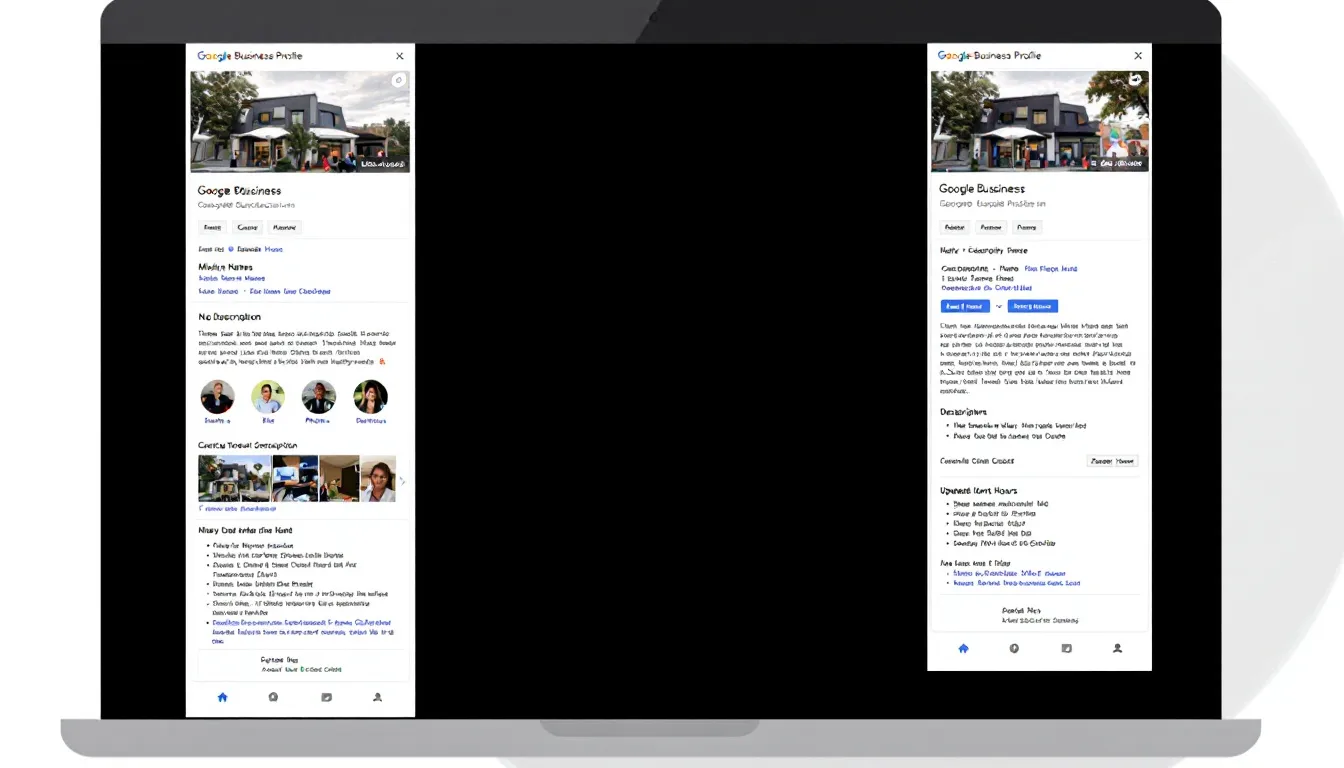Open first round profile avatar in left panel
The height and width of the screenshot is (768, 1344).
click(x=217, y=397)
